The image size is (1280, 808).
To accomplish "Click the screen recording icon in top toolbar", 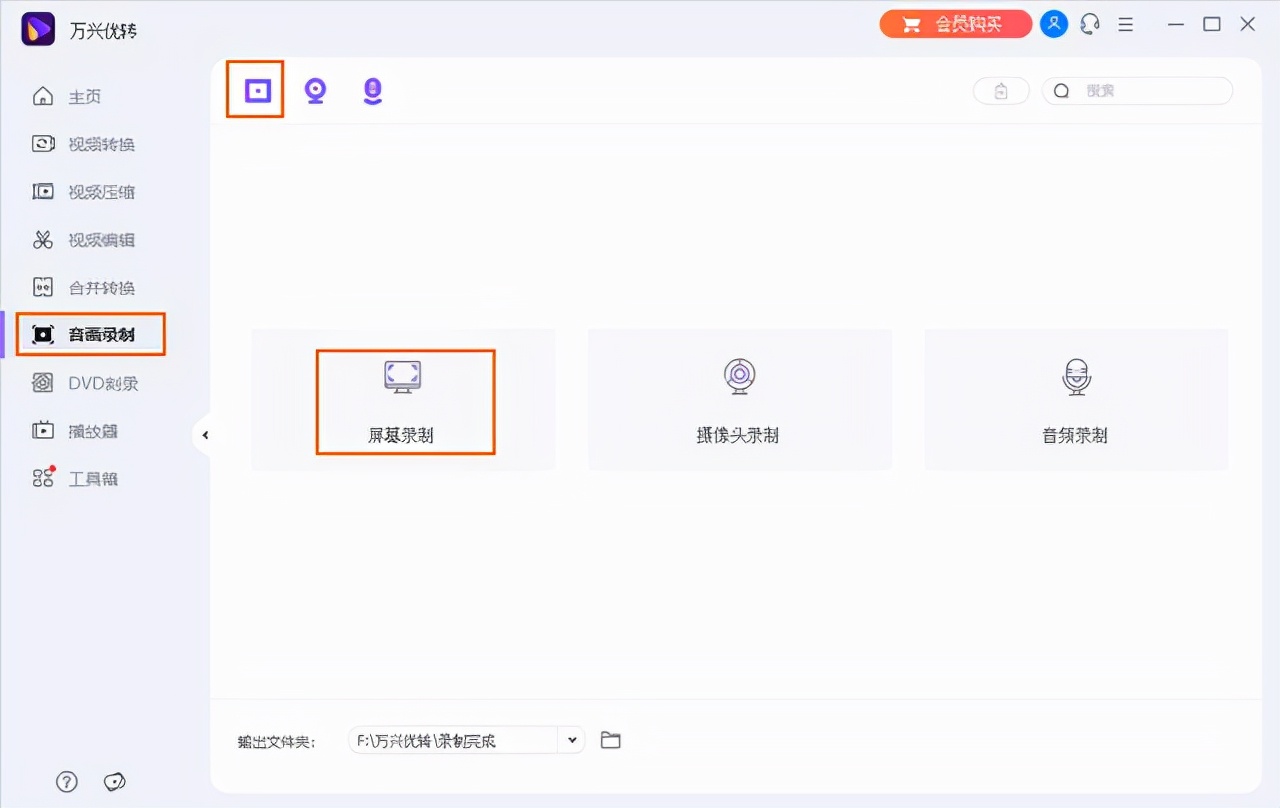I will click(x=254, y=89).
